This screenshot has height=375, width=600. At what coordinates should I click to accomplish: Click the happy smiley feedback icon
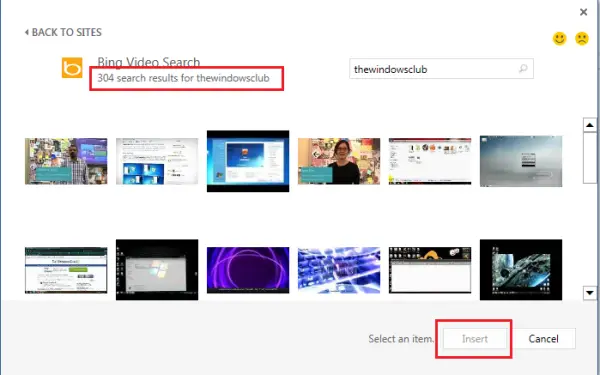(x=559, y=39)
